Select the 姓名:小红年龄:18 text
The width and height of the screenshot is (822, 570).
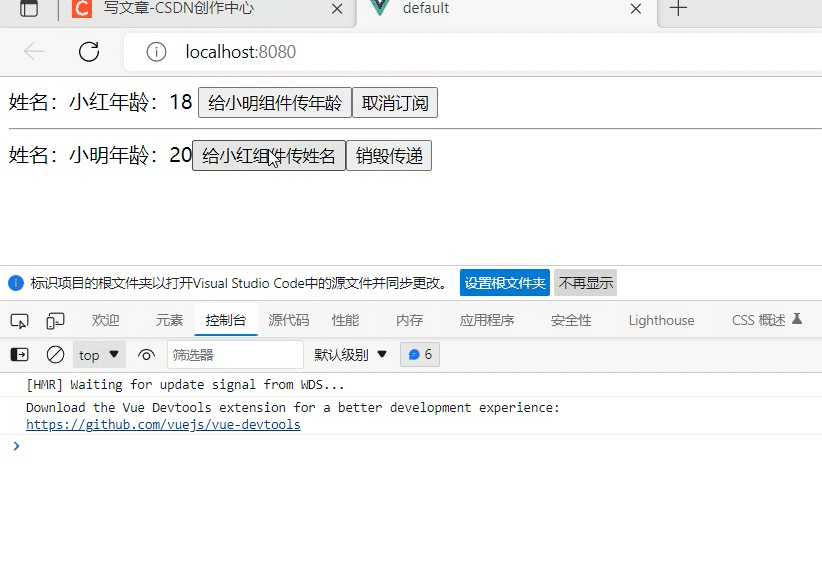[101, 102]
